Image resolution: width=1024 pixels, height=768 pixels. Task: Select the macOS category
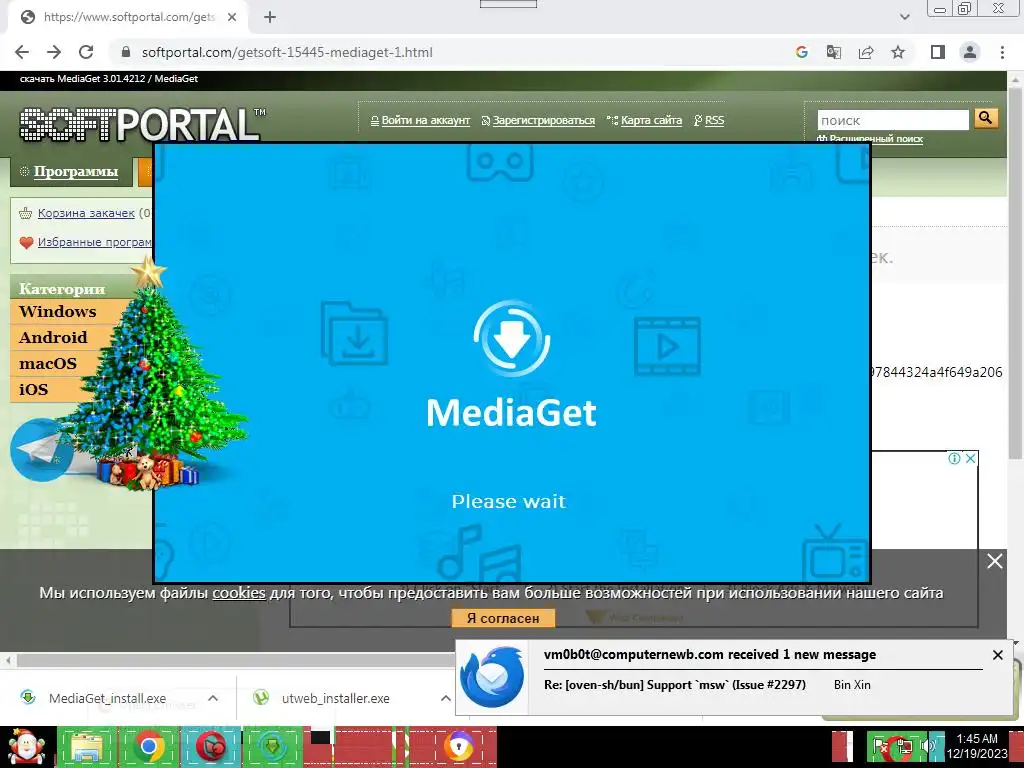(x=48, y=364)
